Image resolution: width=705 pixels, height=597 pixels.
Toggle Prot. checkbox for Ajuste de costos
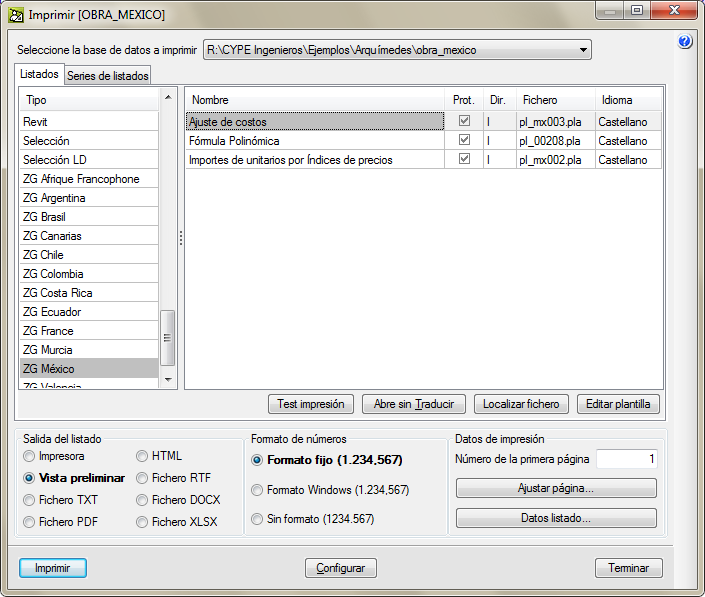(x=464, y=122)
